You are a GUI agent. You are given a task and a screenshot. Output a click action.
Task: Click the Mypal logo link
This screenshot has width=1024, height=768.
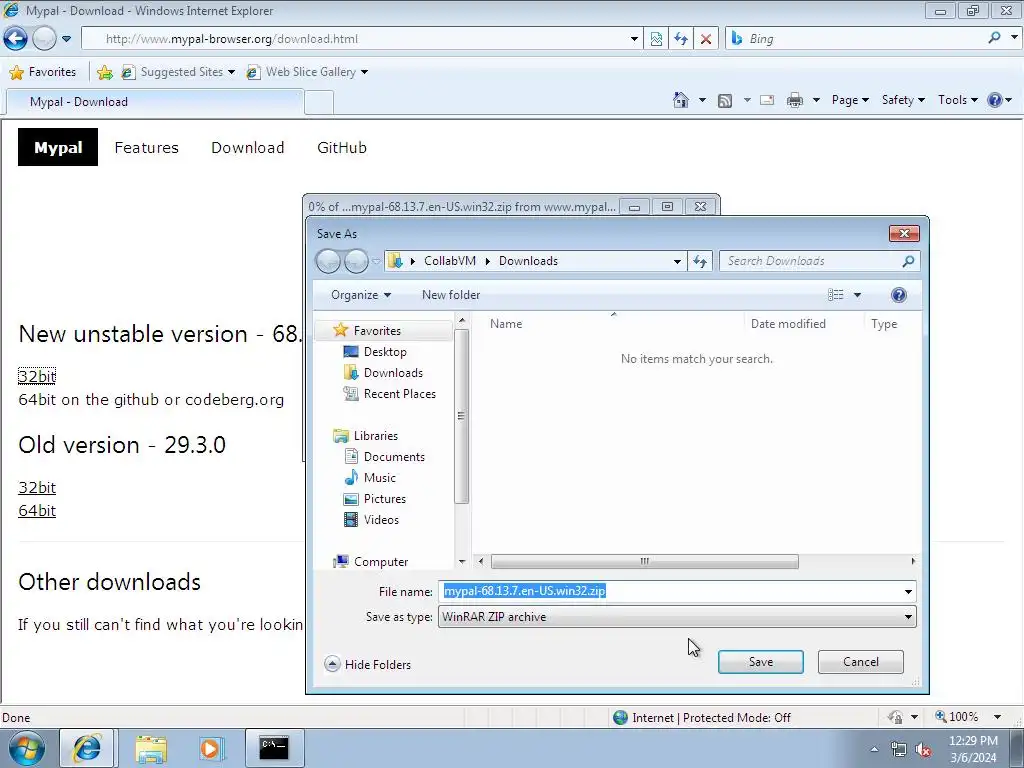click(x=58, y=148)
